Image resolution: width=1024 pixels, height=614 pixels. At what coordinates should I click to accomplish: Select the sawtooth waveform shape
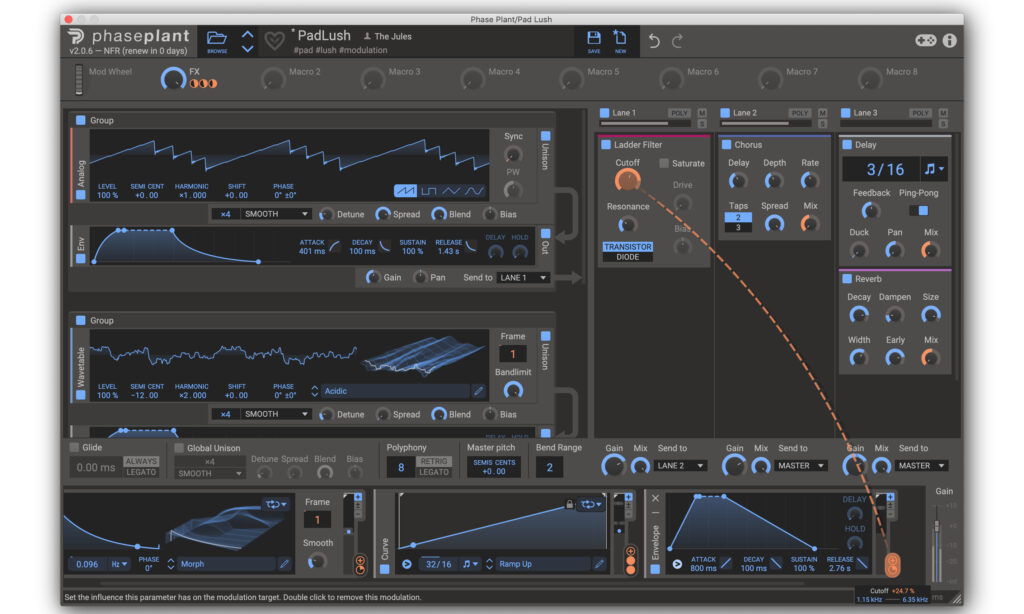click(x=405, y=191)
